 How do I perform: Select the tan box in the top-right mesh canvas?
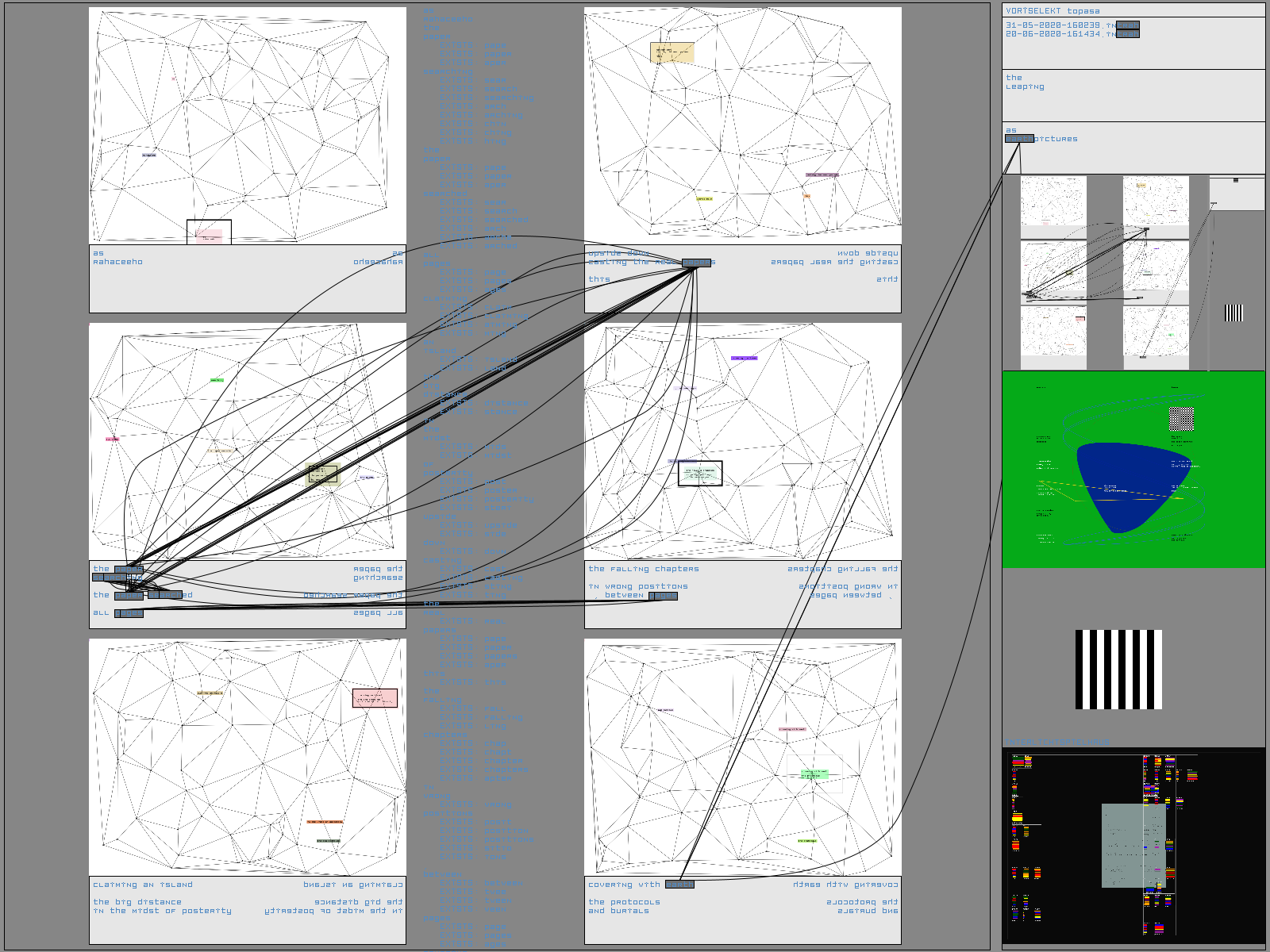(672, 52)
